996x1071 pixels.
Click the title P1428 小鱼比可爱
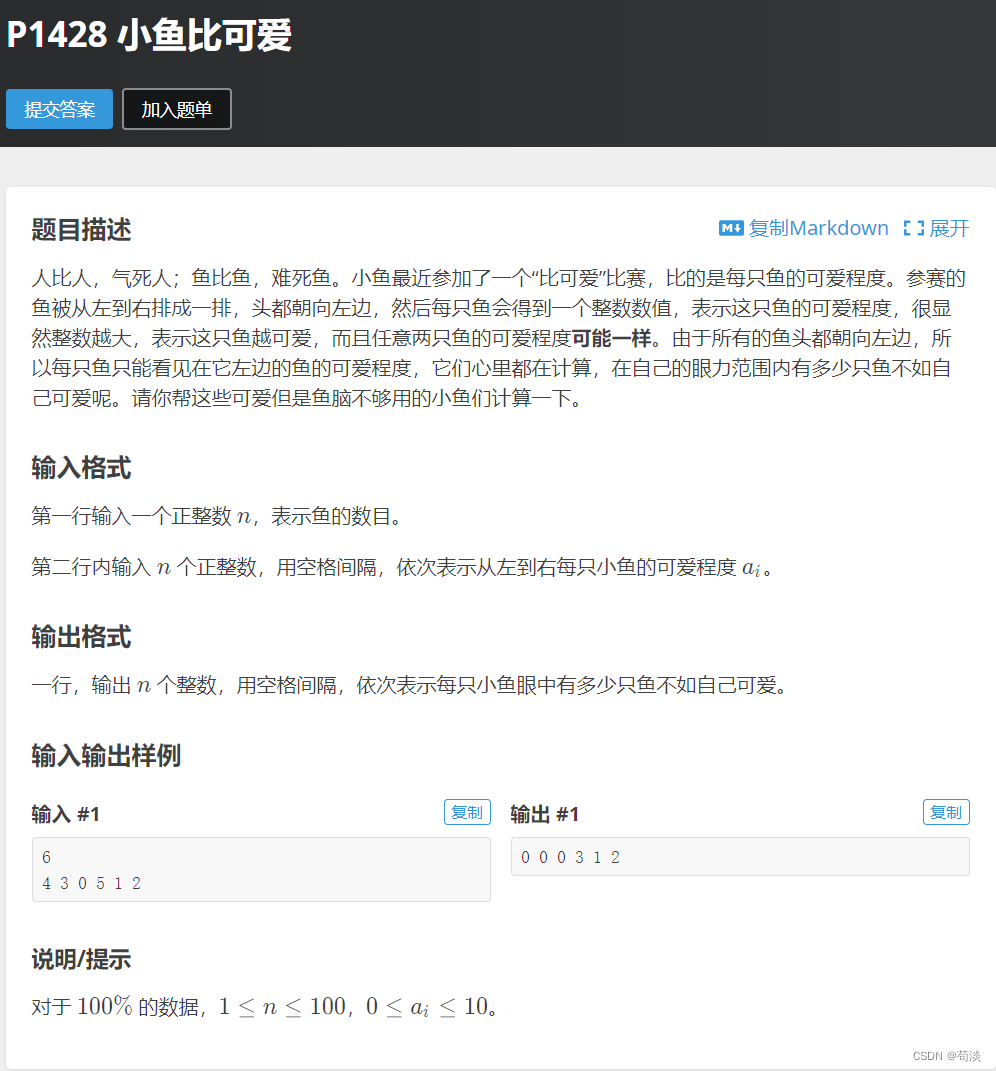[x=150, y=36]
